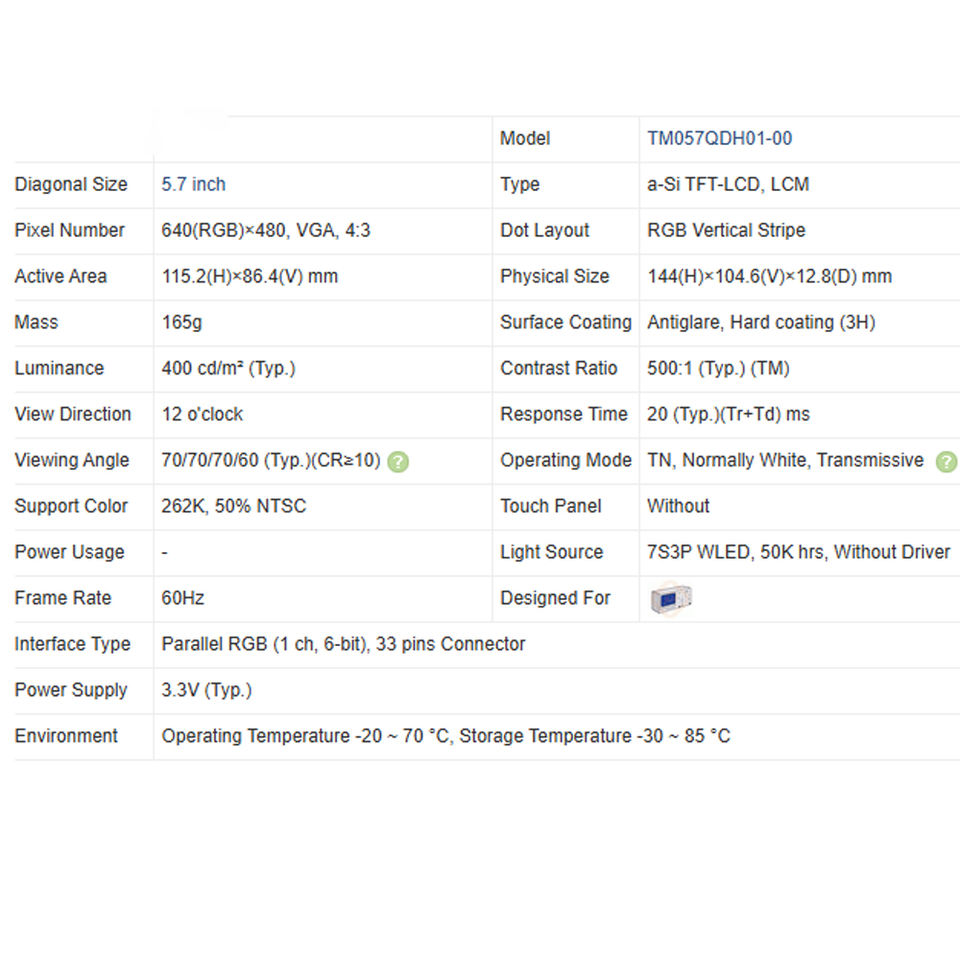Click the Active Area dimensions value

coord(249,276)
